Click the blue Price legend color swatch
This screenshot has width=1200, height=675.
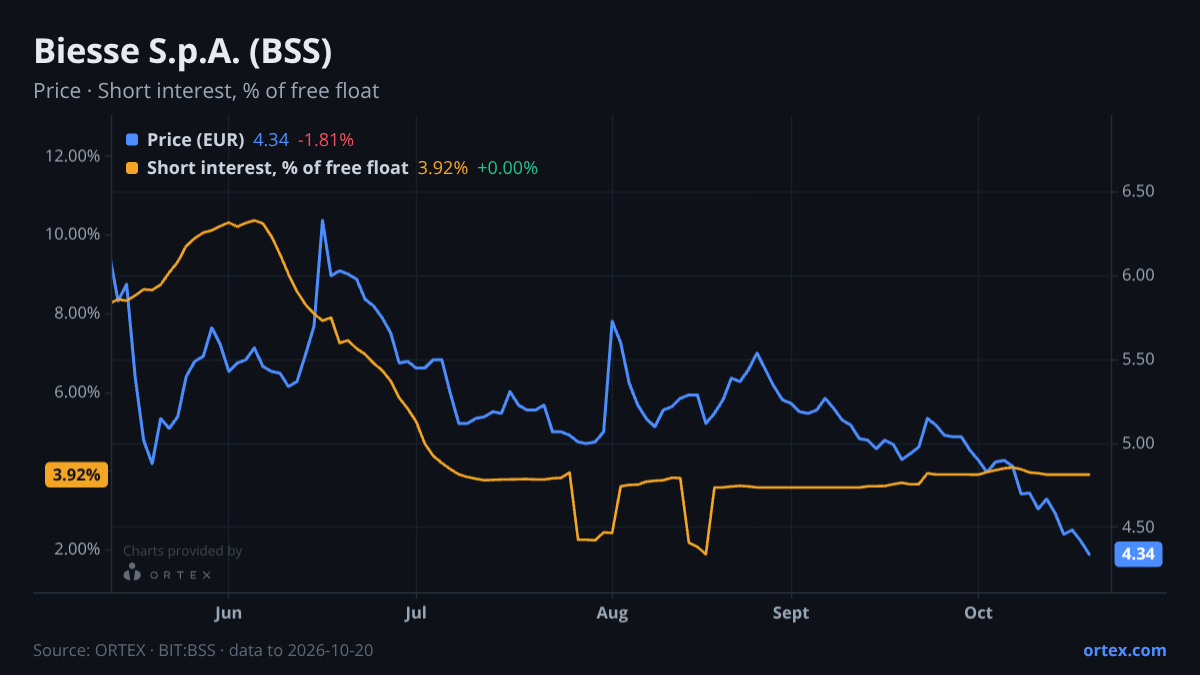click(132, 140)
